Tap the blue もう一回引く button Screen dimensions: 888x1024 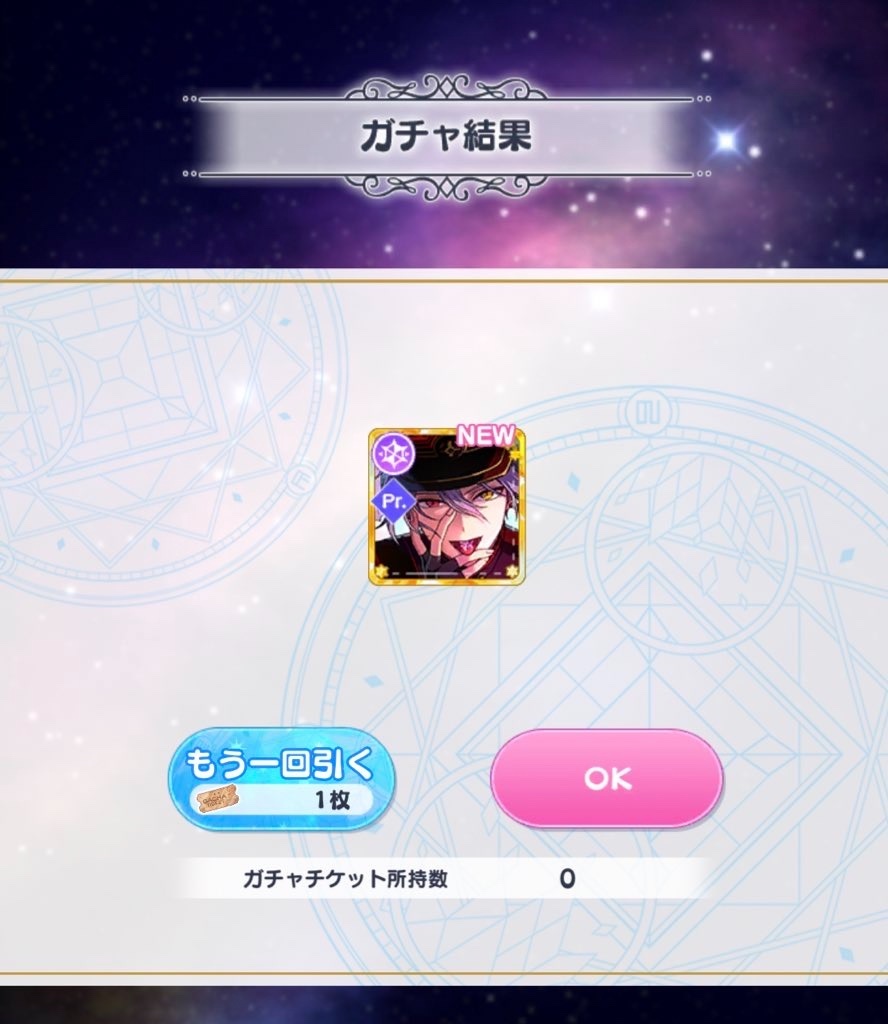pyautogui.click(x=281, y=778)
